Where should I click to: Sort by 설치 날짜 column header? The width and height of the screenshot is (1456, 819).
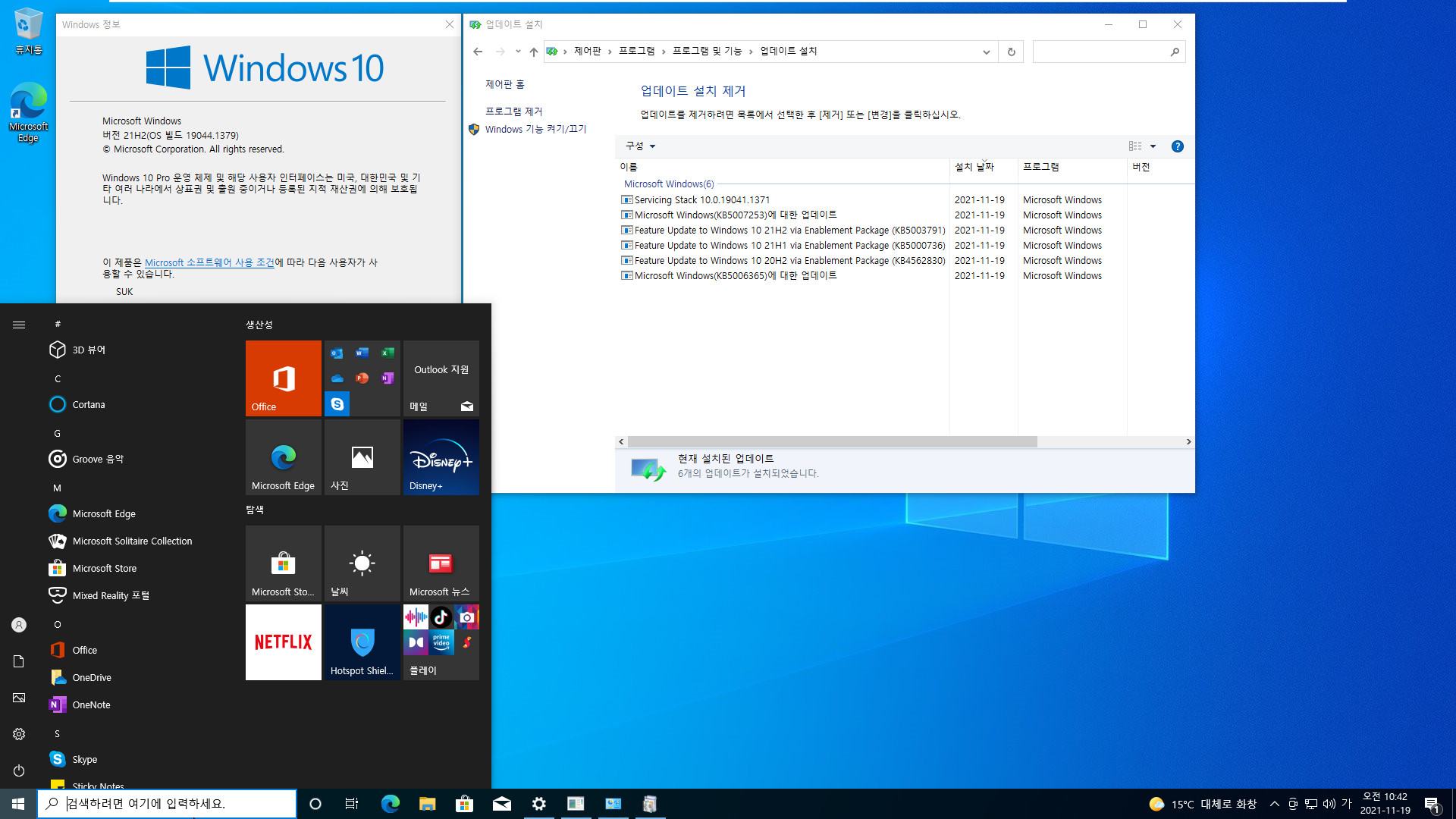tap(983, 167)
